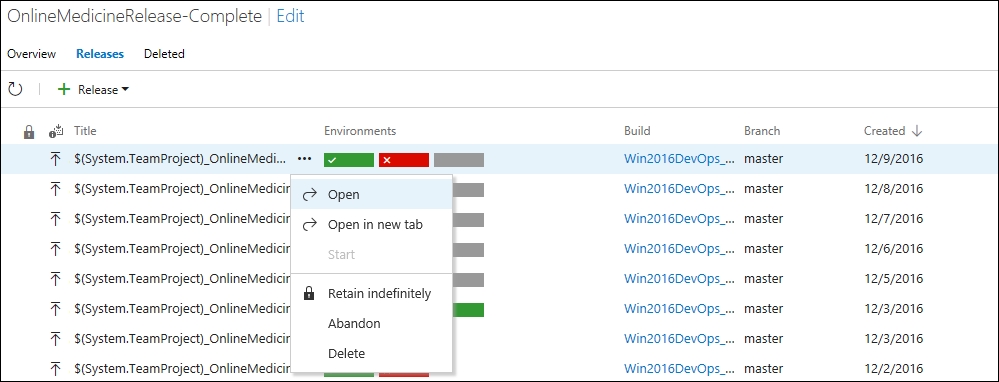The width and height of the screenshot is (999, 382).
Task: Switch to the Deleted tab
Action: 164,54
